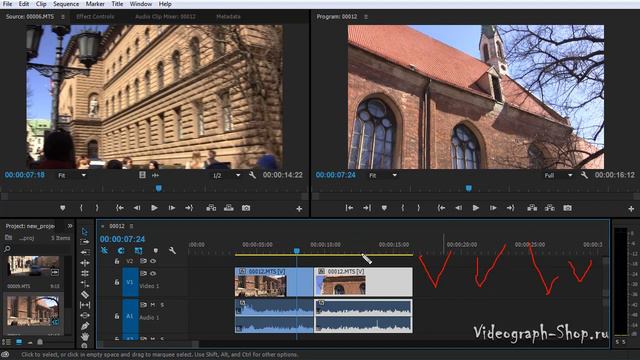Add marker button in timeline header
The height and width of the screenshot is (360, 640).
pos(156,250)
